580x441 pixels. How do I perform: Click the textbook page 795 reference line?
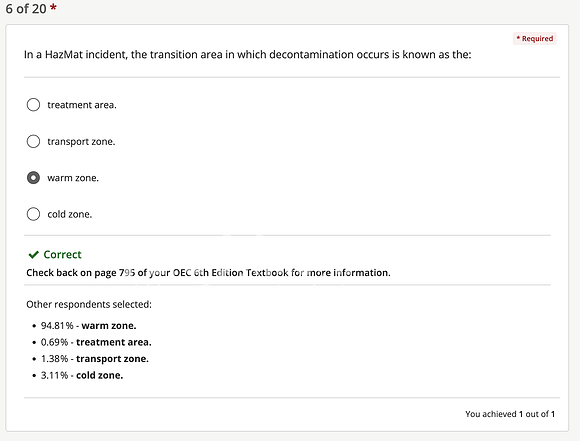pyautogui.click(x=208, y=273)
